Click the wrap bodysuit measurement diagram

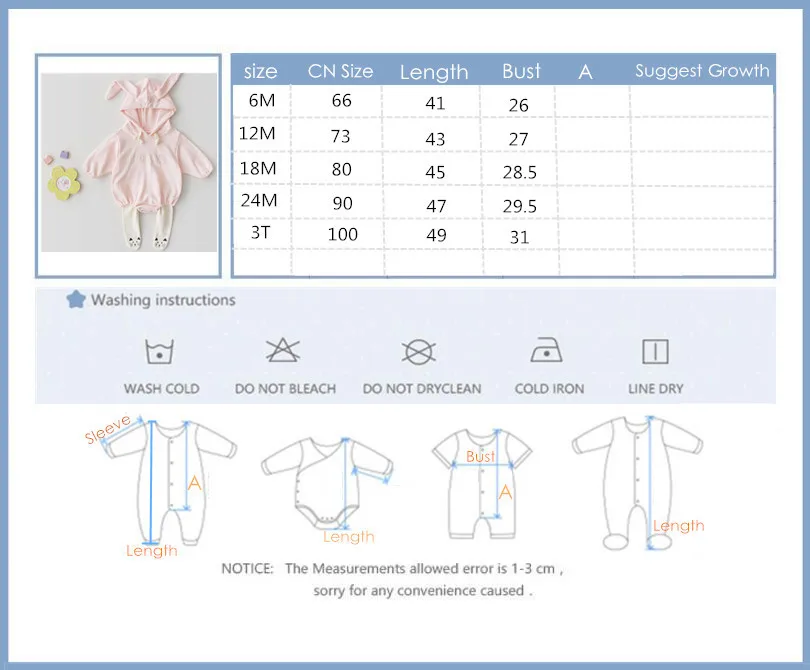click(327, 483)
